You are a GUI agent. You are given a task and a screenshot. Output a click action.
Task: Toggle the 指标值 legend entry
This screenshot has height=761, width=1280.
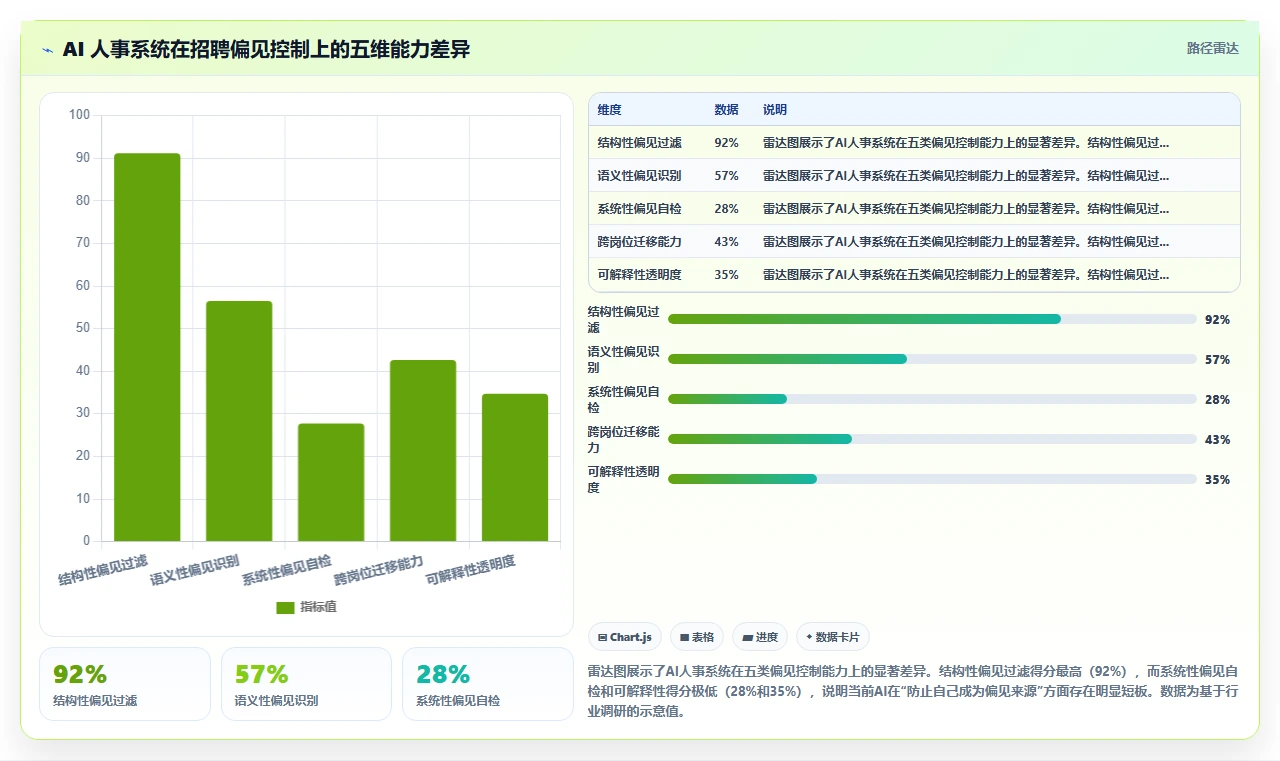pos(307,607)
